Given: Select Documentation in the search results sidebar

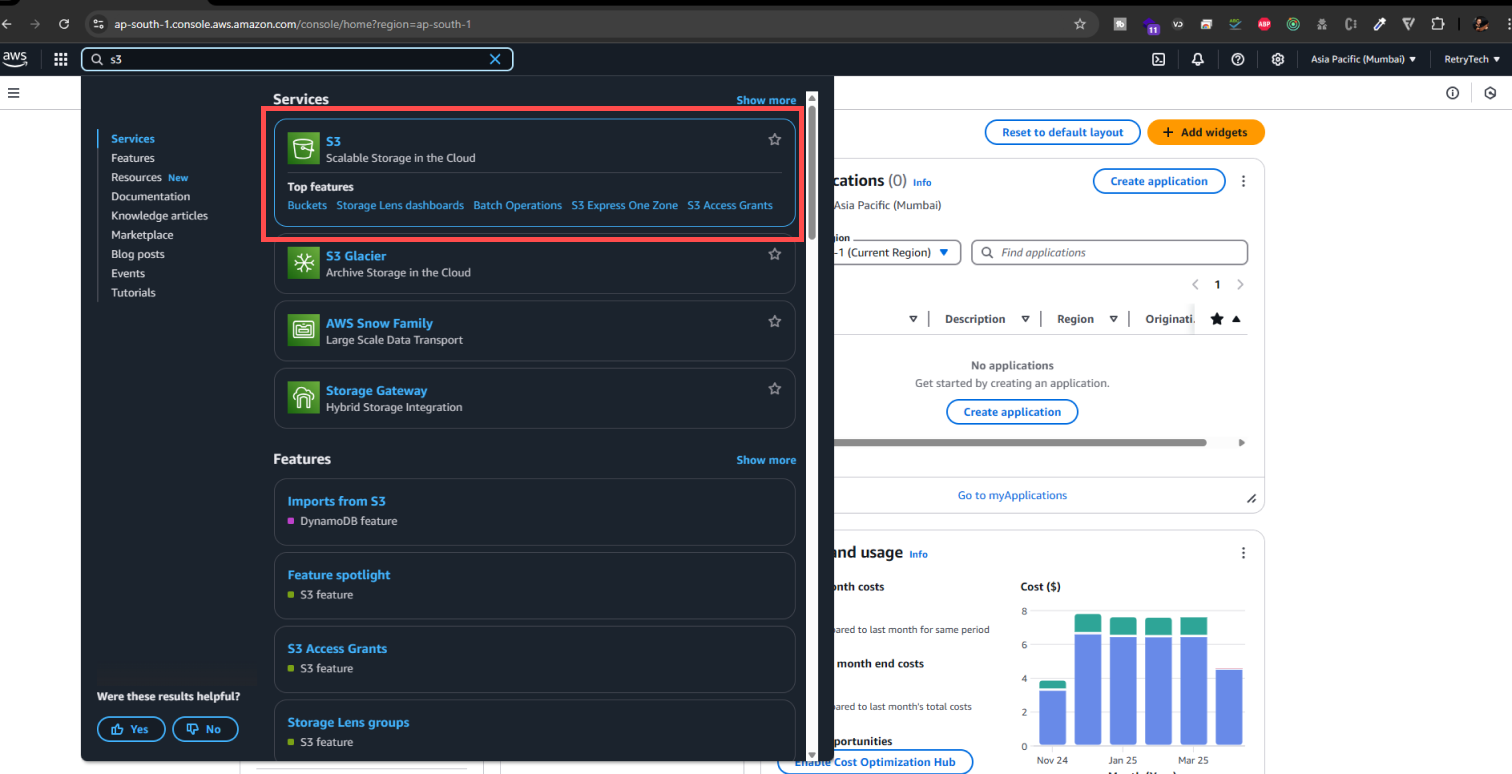Looking at the screenshot, I should [x=150, y=196].
